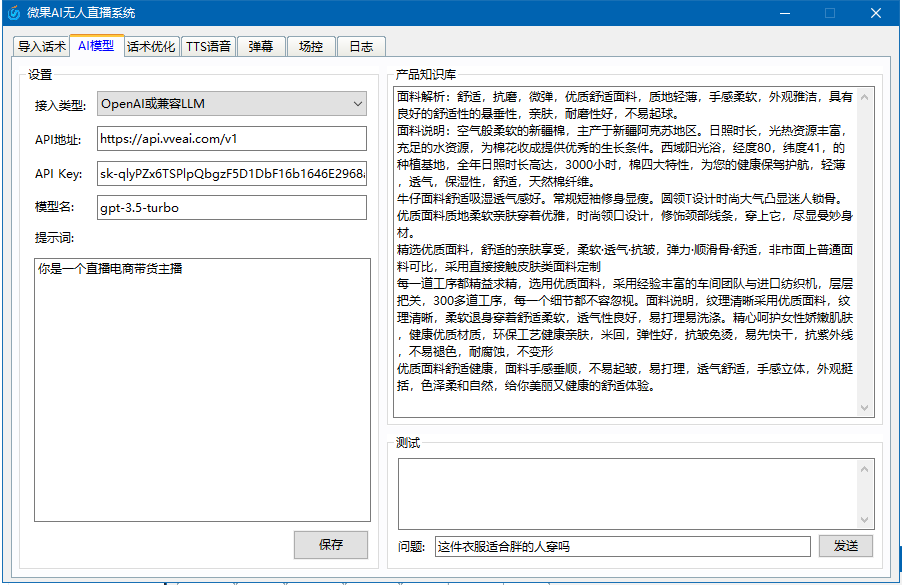Image resolution: width=902 pixels, height=585 pixels.
Task: Focus the 问题 input field
Action: tap(622, 546)
